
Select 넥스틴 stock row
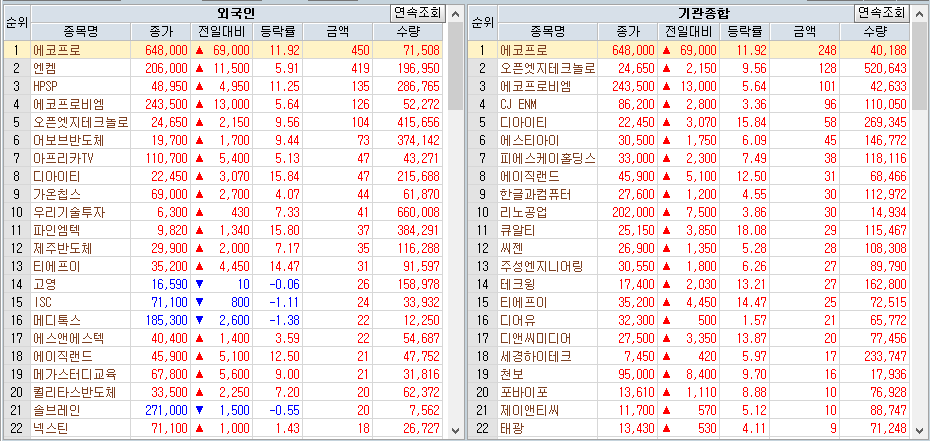(x=224, y=429)
